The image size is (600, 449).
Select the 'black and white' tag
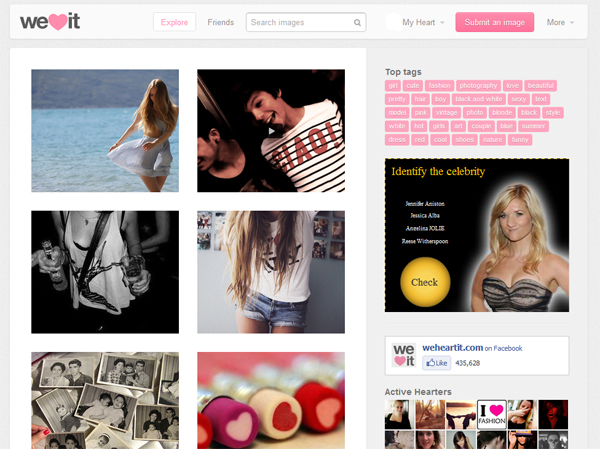478,99
